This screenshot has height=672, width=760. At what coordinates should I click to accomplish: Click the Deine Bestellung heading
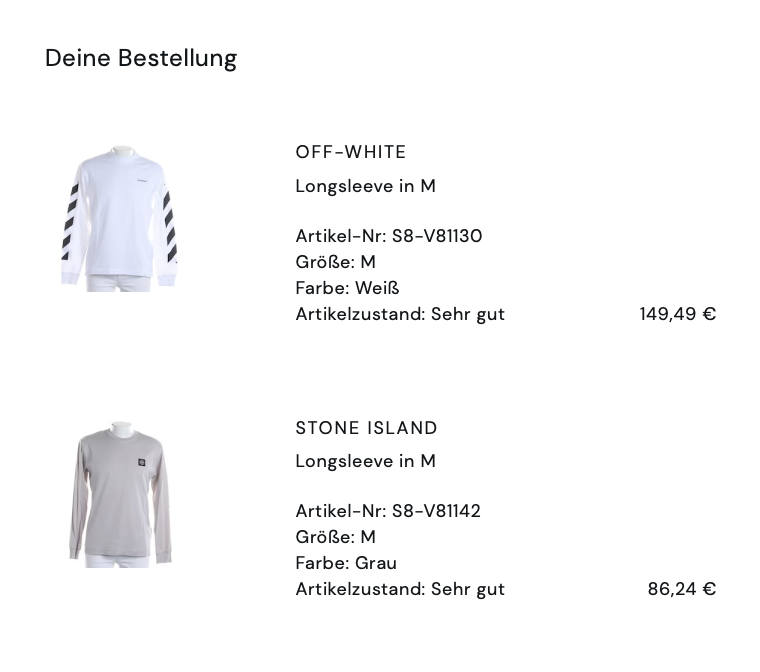141,58
